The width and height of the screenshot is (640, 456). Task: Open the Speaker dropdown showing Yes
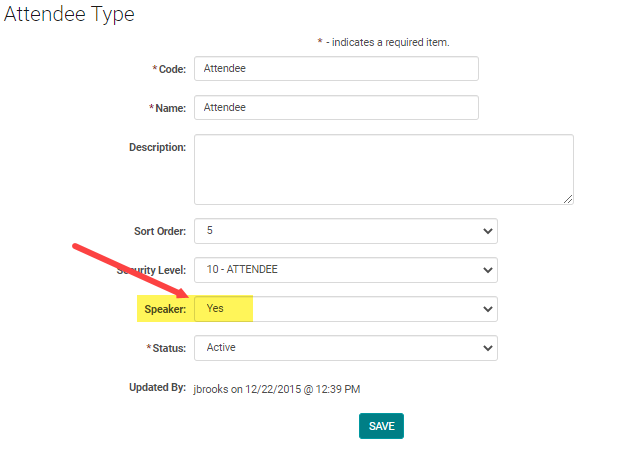pyautogui.click(x=345, y=309)
